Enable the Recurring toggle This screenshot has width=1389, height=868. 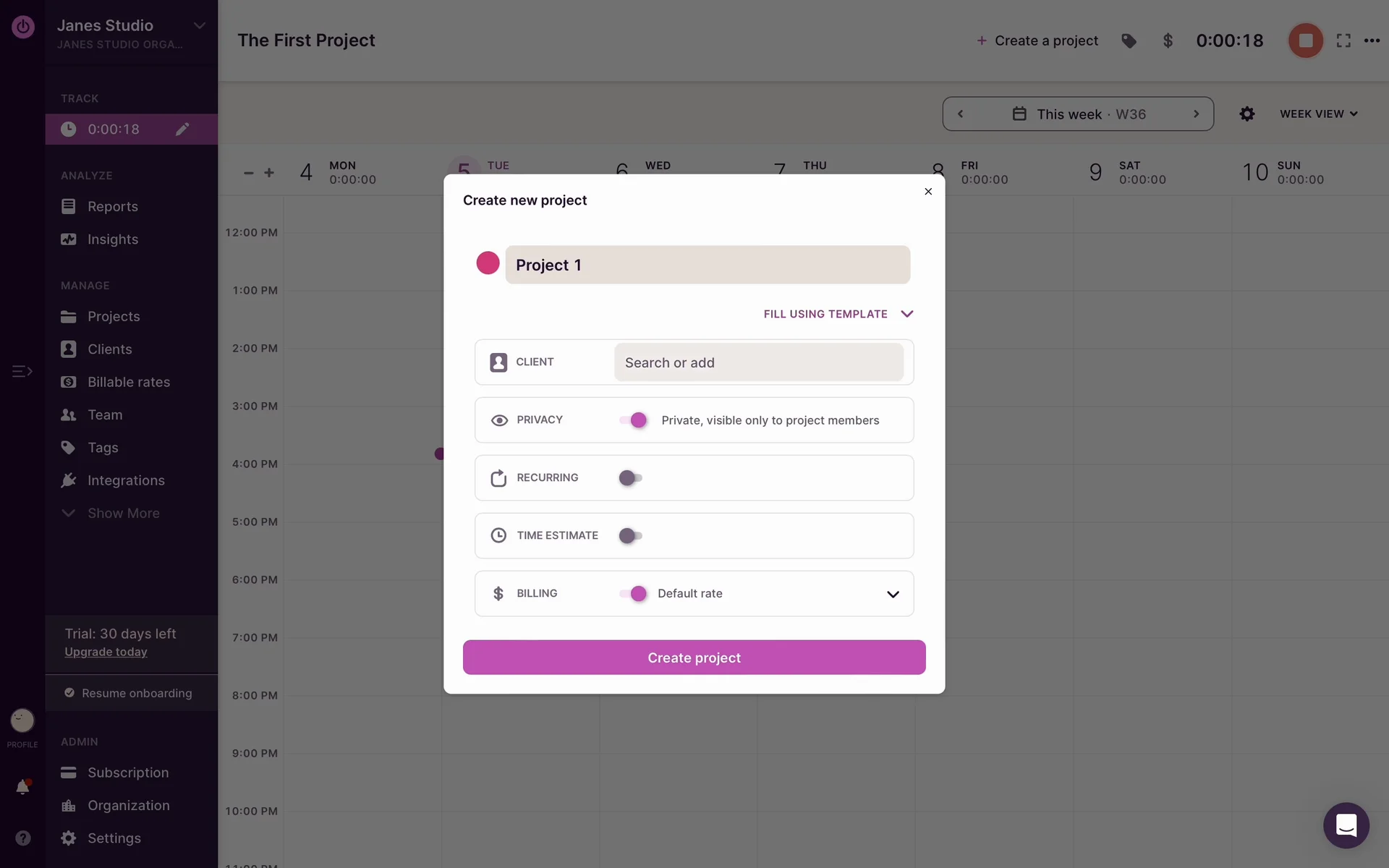coord(630,478)
